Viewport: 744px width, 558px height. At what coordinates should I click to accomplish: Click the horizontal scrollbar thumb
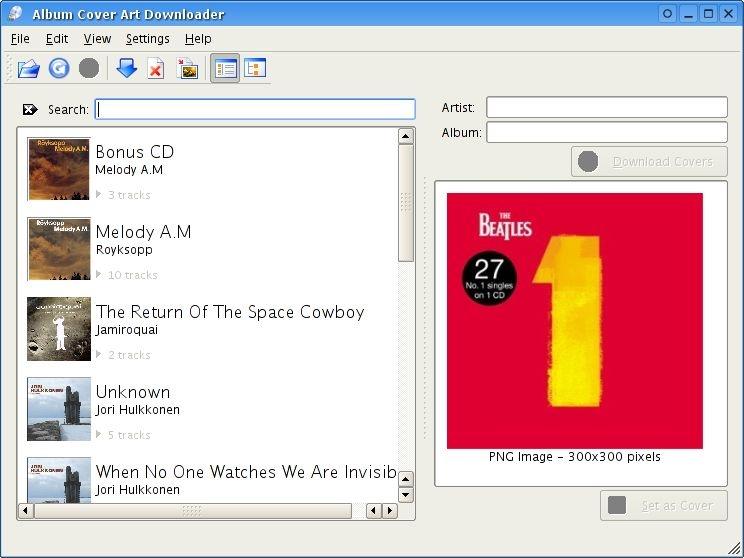pyautogui.click(x=193, y=511)
